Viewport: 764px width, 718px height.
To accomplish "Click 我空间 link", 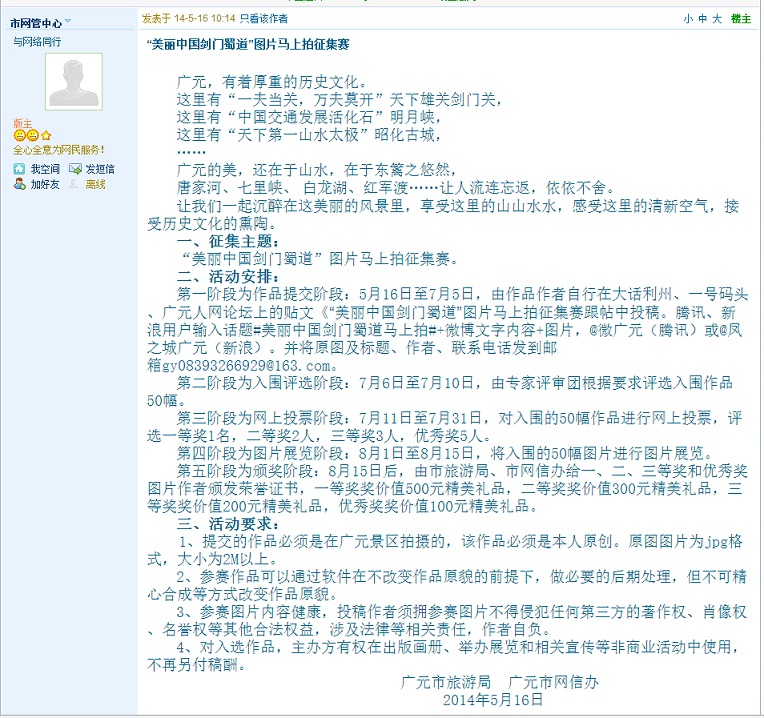I will coord(45,169).
